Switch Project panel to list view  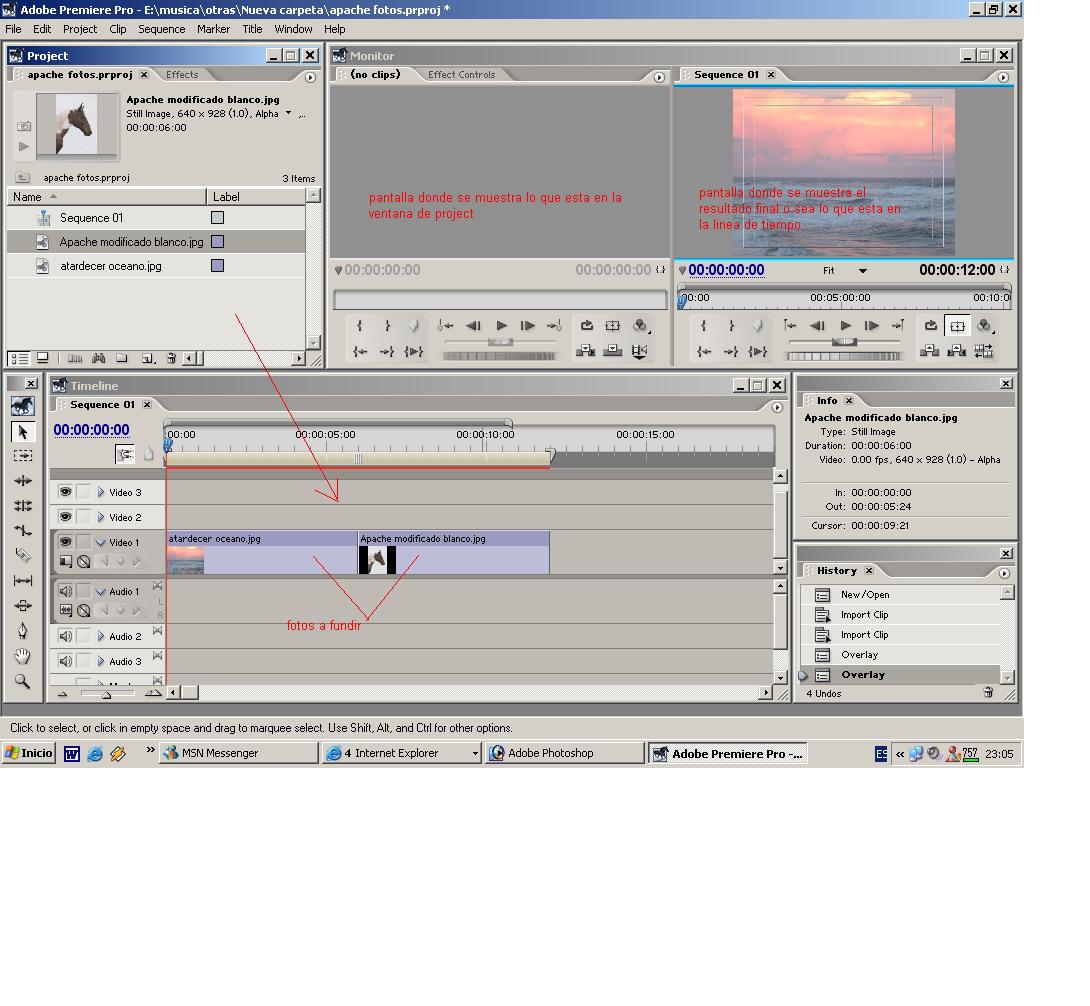19,358
